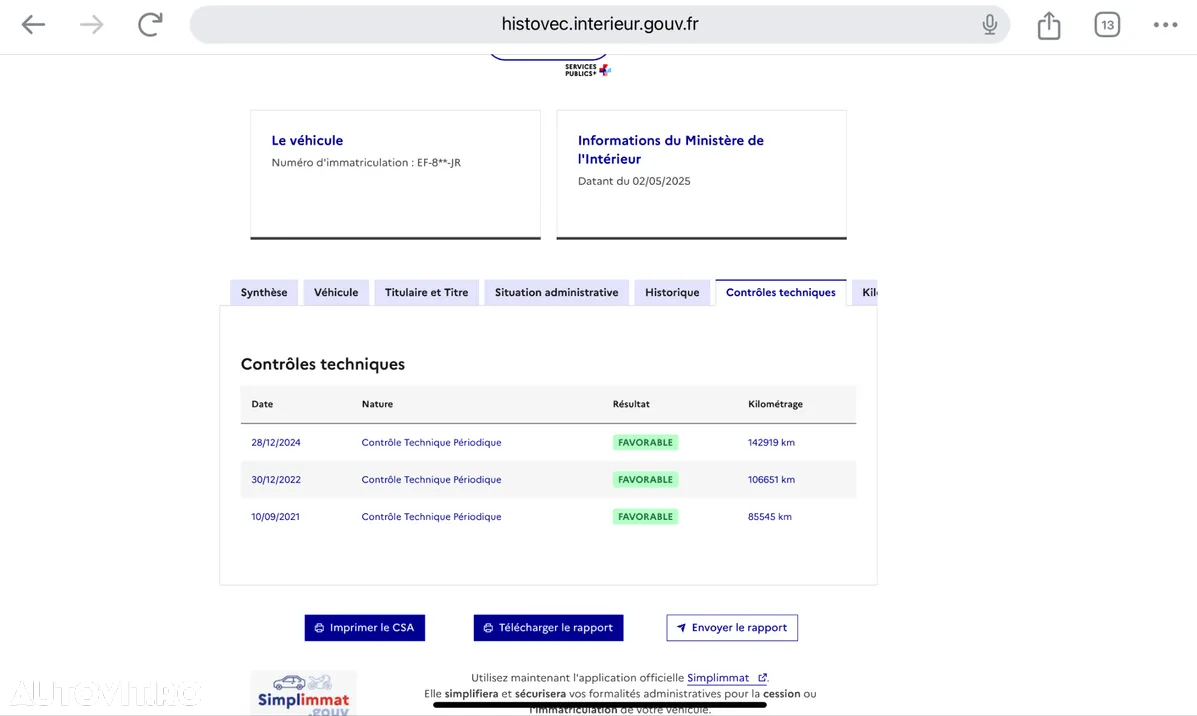Click the 106651 km mileage value
The image size is (1197, 716).
pos(771,479)
